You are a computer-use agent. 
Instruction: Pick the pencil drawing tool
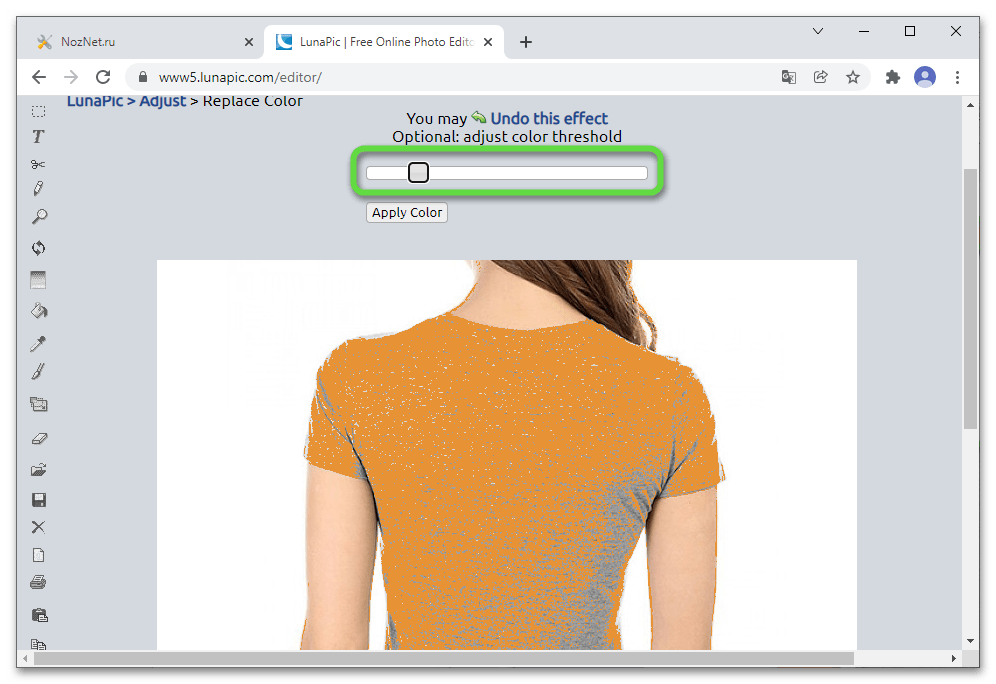tap(38, 189)
